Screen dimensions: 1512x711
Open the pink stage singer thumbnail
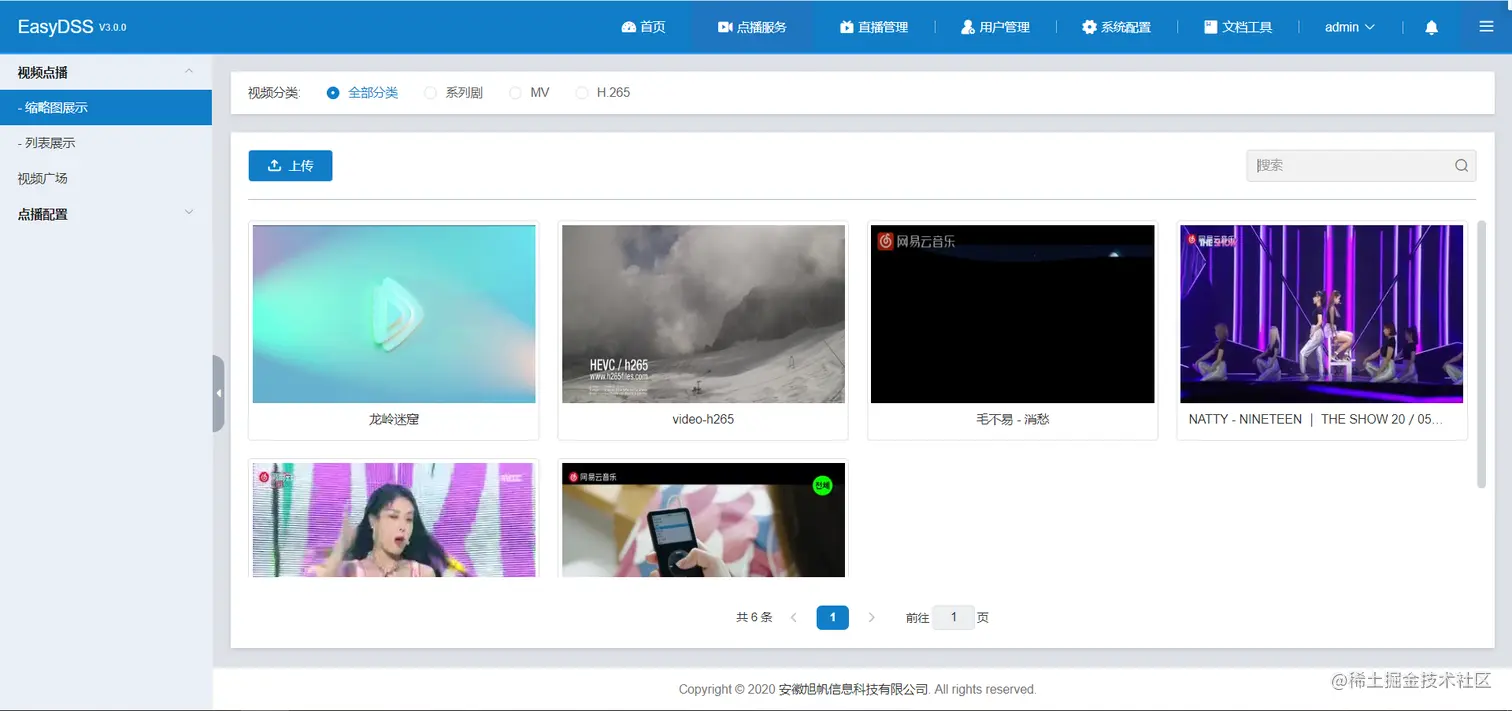[x=394, y=520]
